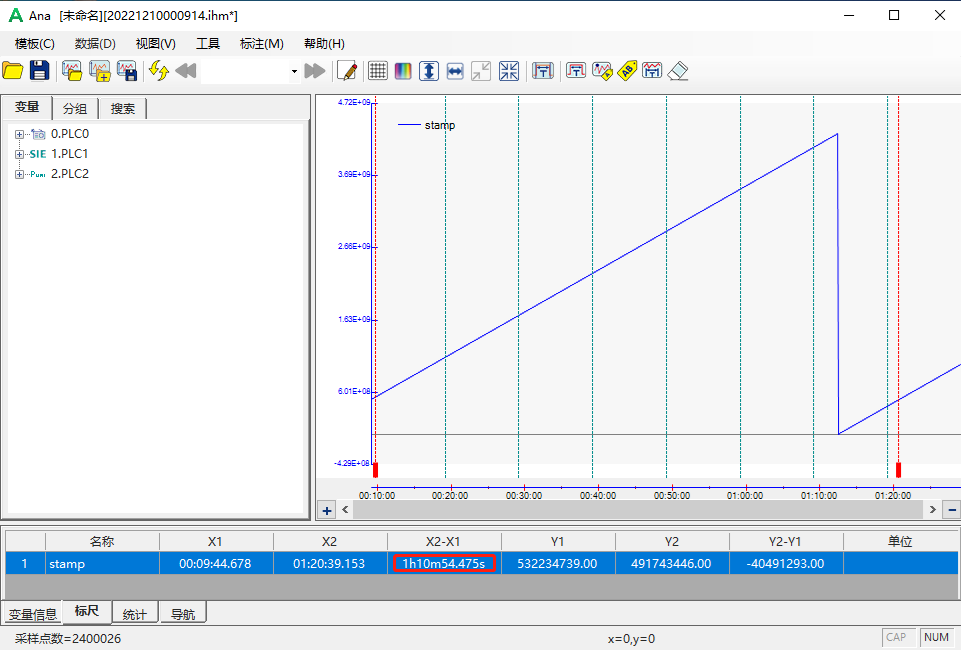Click the X2-X1 value 1h10m54.475s
961x650 pixels.
point(444,563)
